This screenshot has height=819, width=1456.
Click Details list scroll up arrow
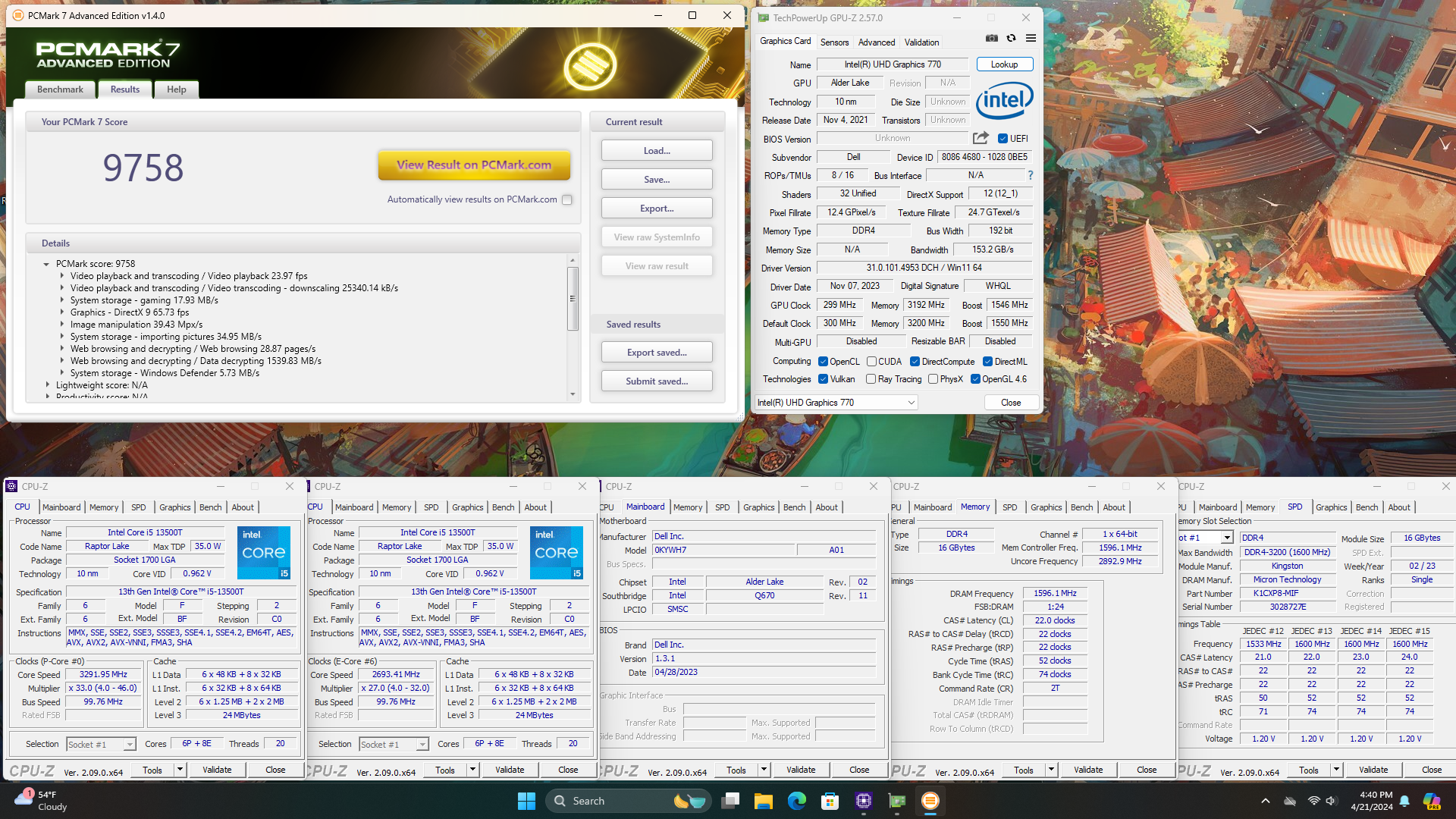[573, 260]
